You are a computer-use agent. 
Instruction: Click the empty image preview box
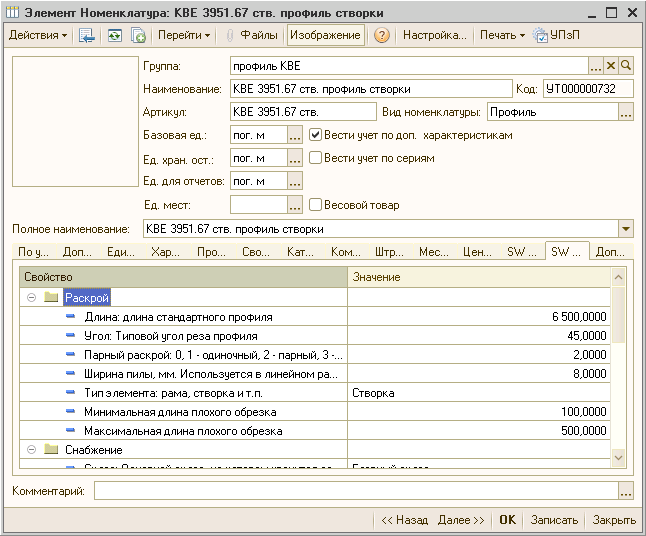click(75, 122)
